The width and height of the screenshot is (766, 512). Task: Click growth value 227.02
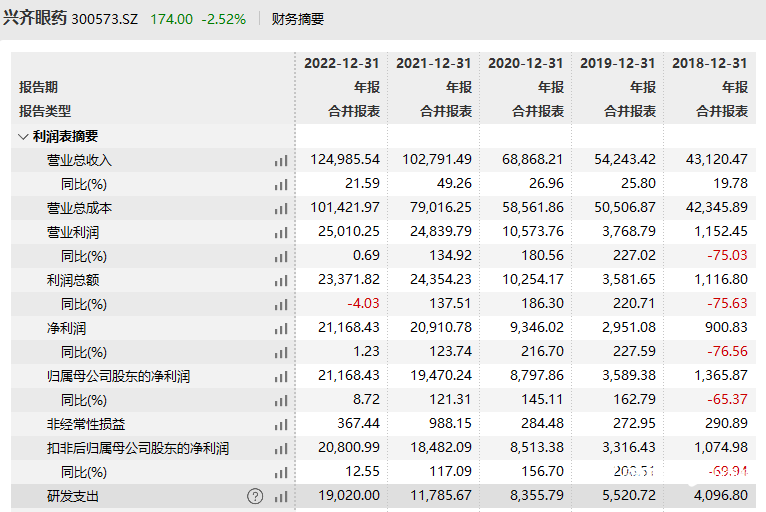pyautogui.click(x=635, y=255)
